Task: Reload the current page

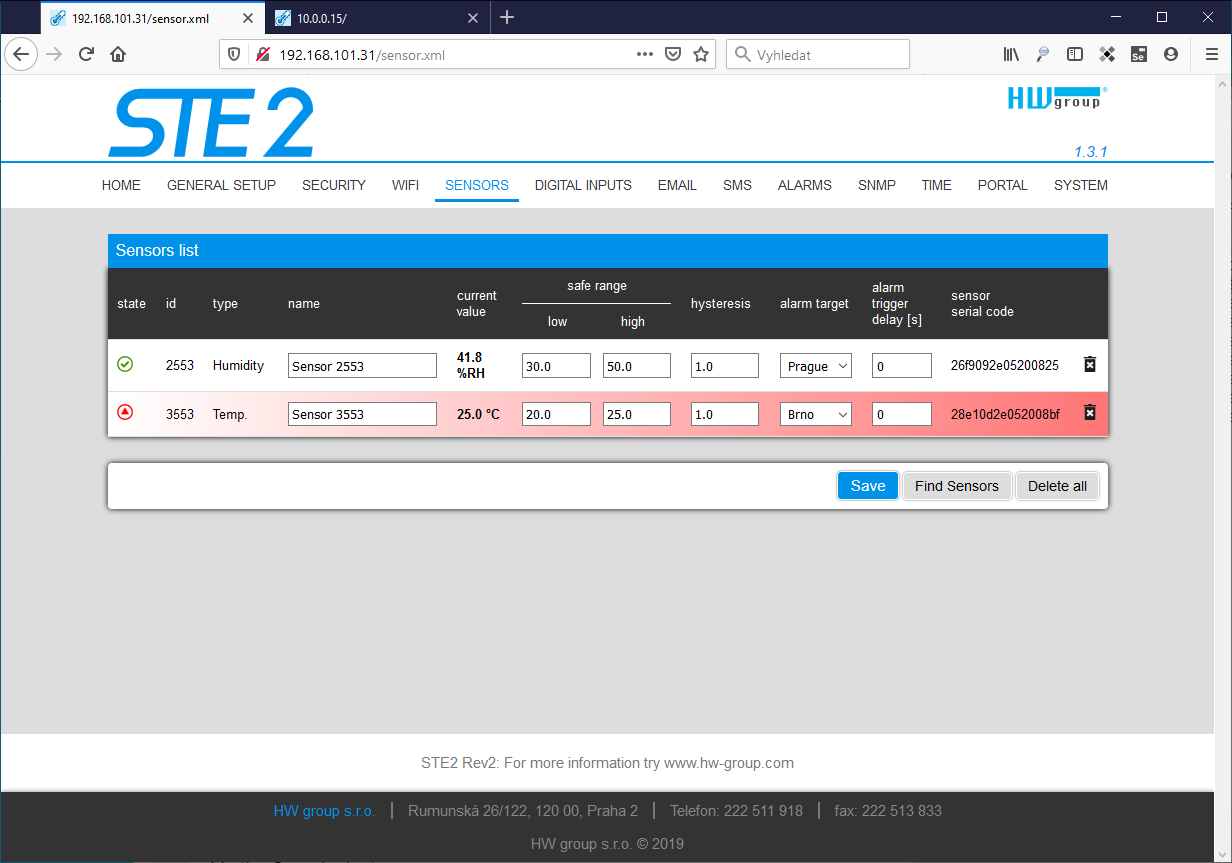Action: pos(86,55)
